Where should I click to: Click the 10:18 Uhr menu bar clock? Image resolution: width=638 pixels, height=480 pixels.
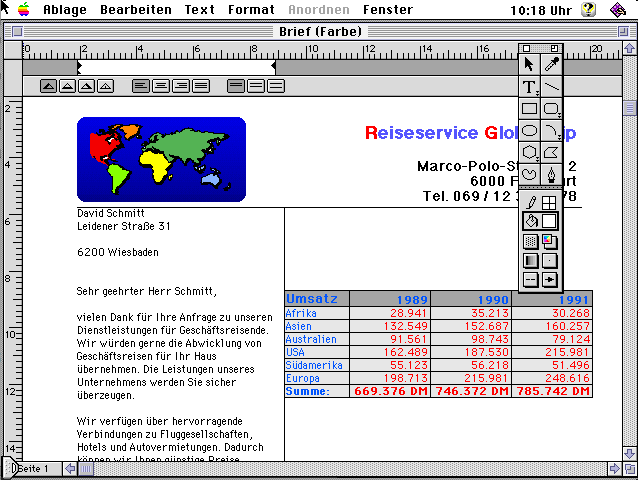pyautogui.click(x=541, y=10)
